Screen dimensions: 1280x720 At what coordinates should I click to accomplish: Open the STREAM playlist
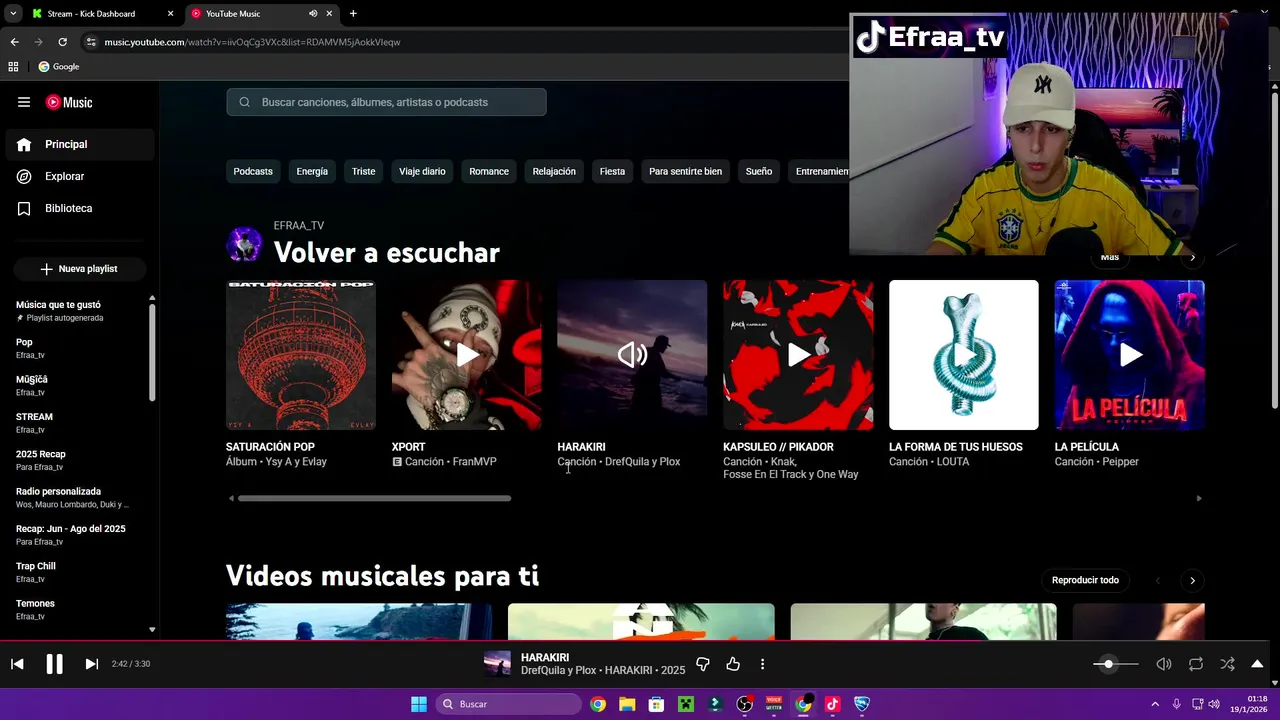click(80, 423)
